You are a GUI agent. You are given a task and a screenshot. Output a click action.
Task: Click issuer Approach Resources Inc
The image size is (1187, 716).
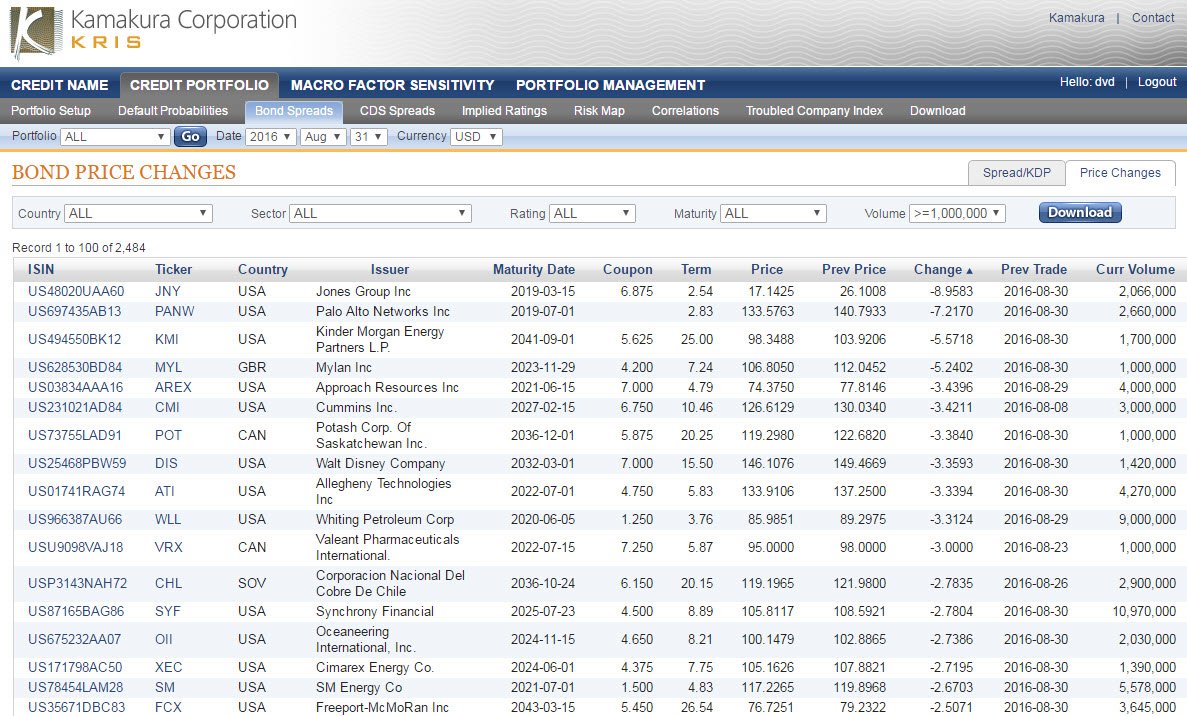[387, 387]
